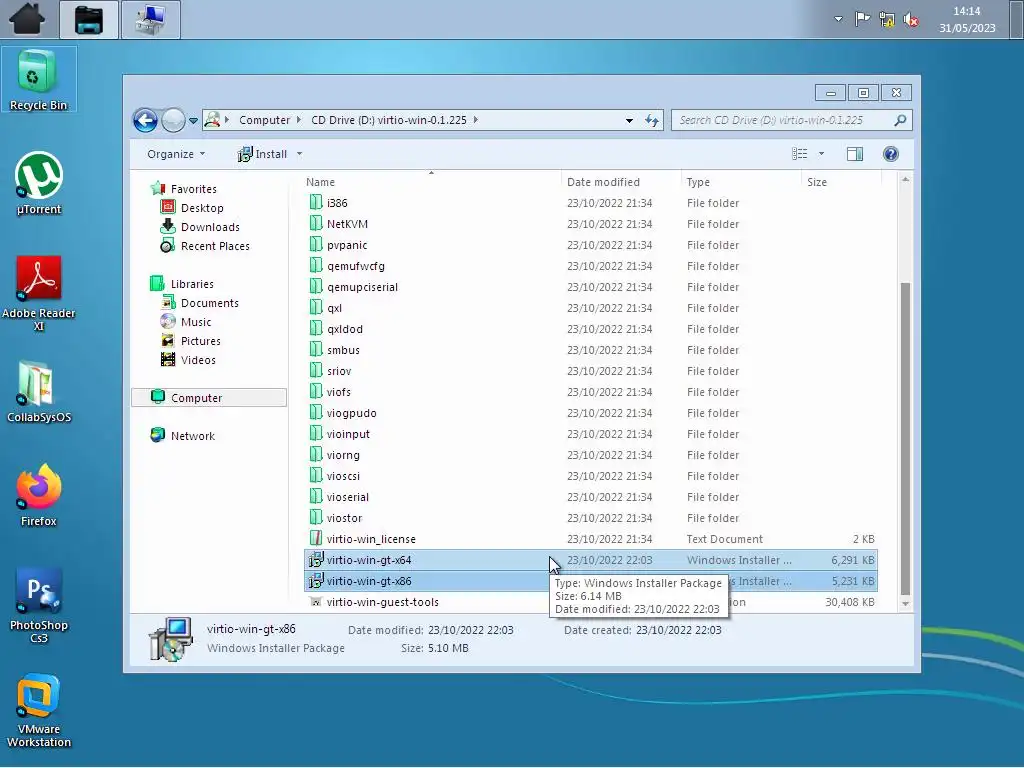Select the i386 folder

(x=591, y=203)
